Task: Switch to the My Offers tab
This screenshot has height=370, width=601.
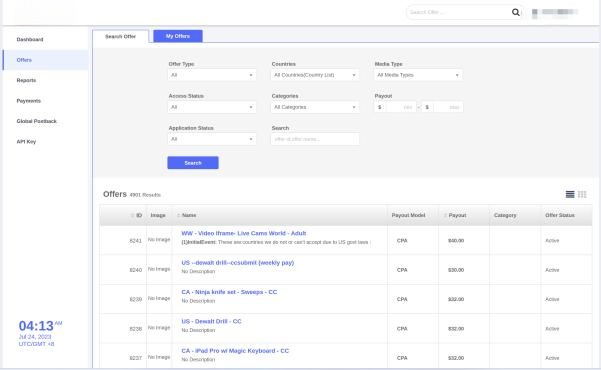Action: 178,36
